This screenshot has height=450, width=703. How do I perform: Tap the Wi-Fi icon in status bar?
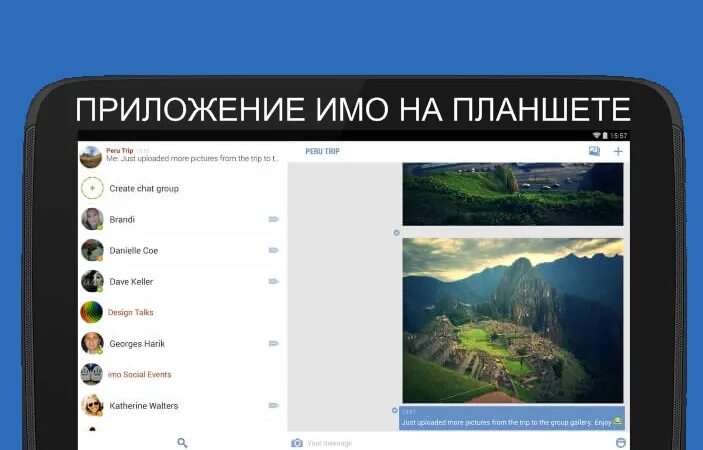pos(596,135)
